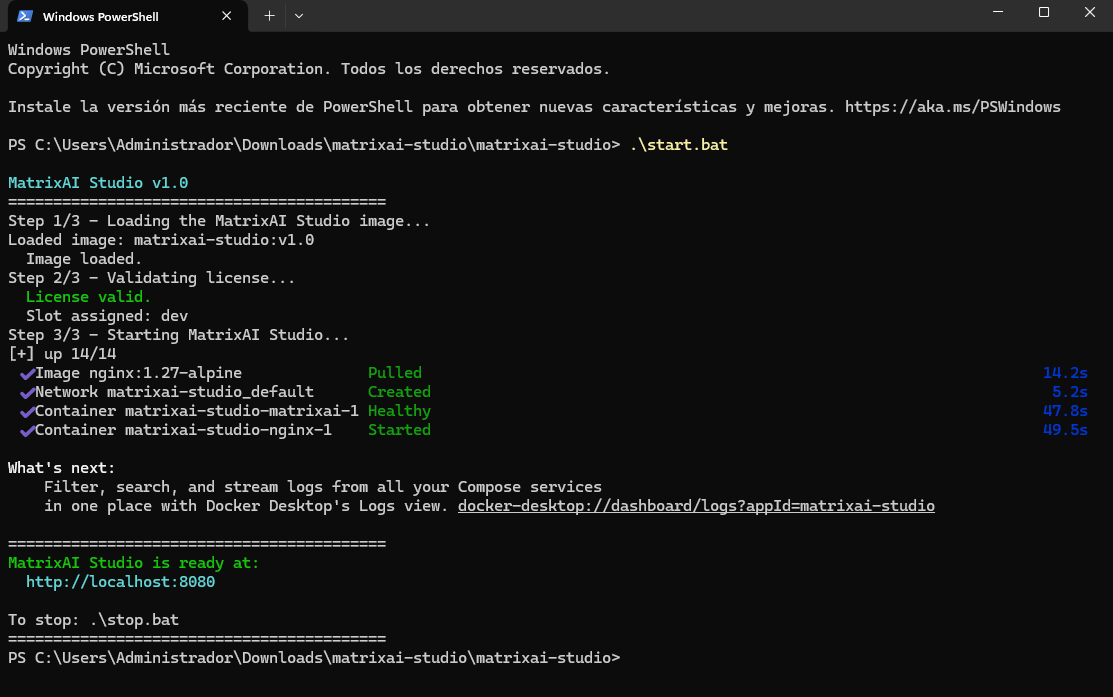Click the 49.5s duration value
1113x697 pixels.
(1065, 430)
